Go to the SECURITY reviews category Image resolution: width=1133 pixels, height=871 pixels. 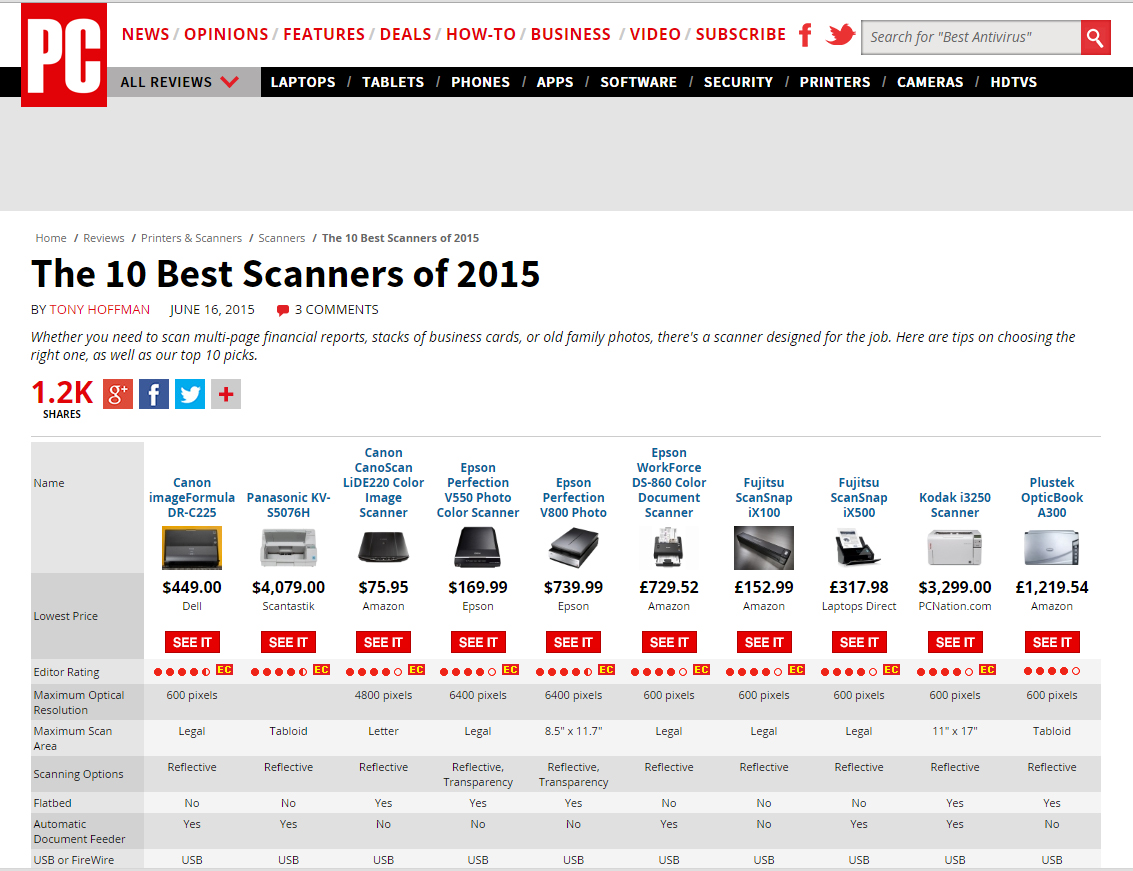coord(738,82)
